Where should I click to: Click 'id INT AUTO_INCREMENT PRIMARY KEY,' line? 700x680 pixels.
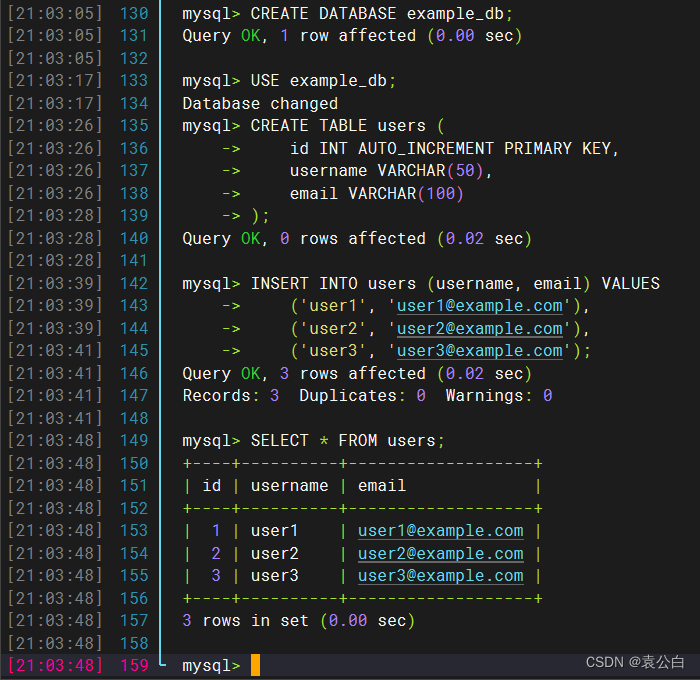(x=454, y=149)
